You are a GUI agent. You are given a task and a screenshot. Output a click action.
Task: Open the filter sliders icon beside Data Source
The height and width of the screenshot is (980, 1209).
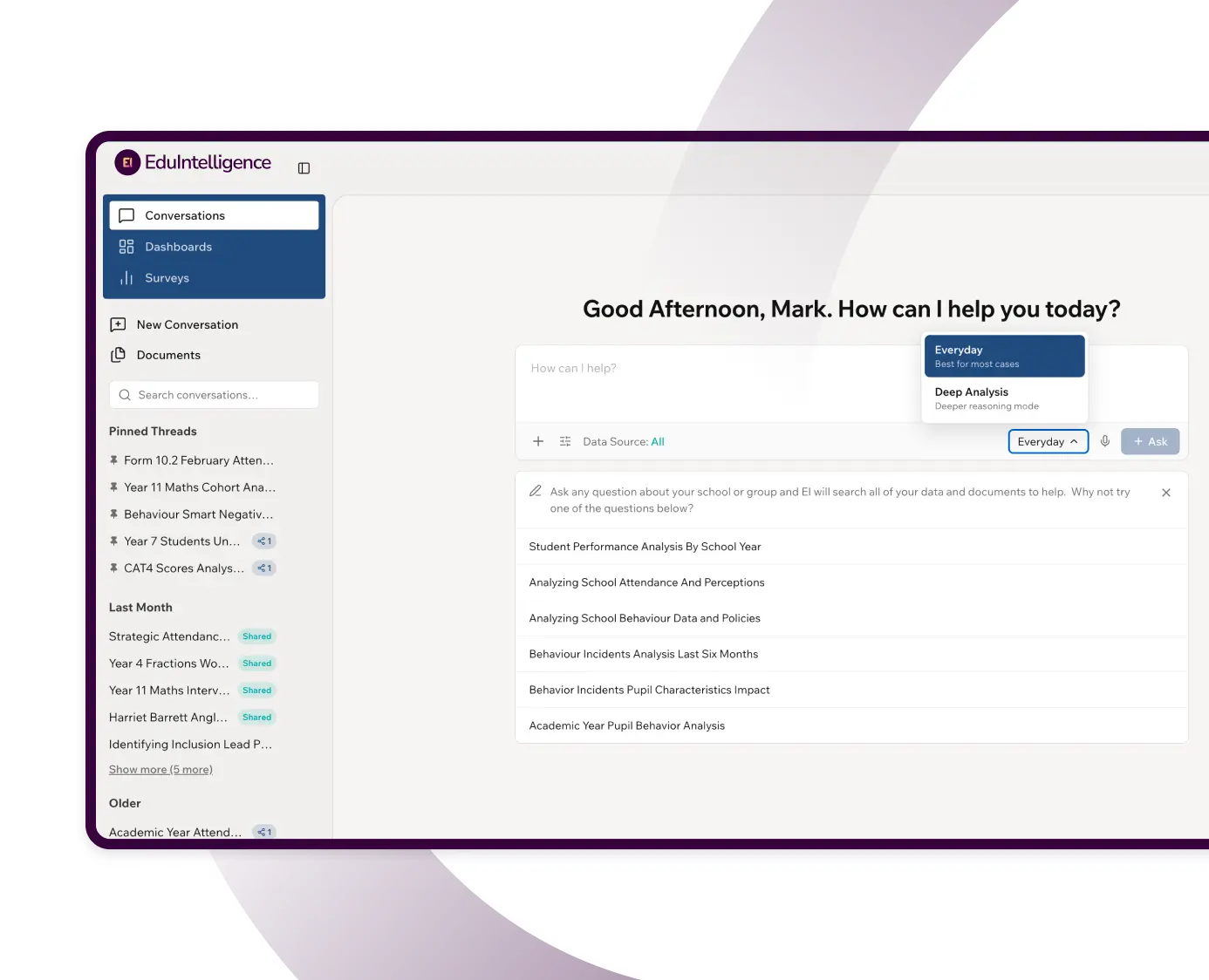(565, 441)
